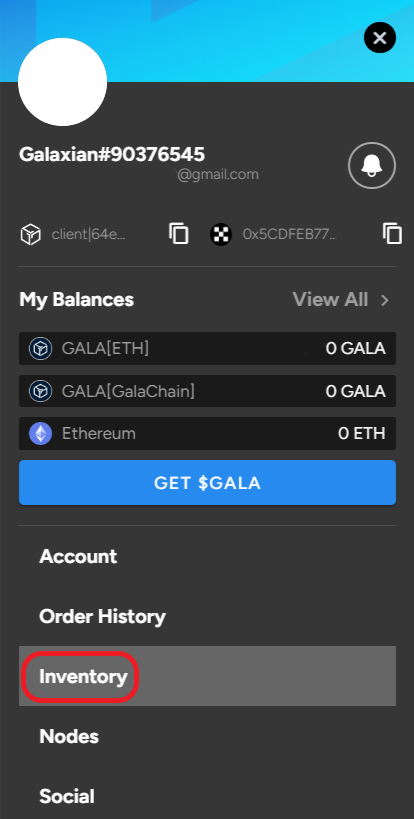
Task: Click the Galaxian#90376545 username
Action: [x=112, y=155]
